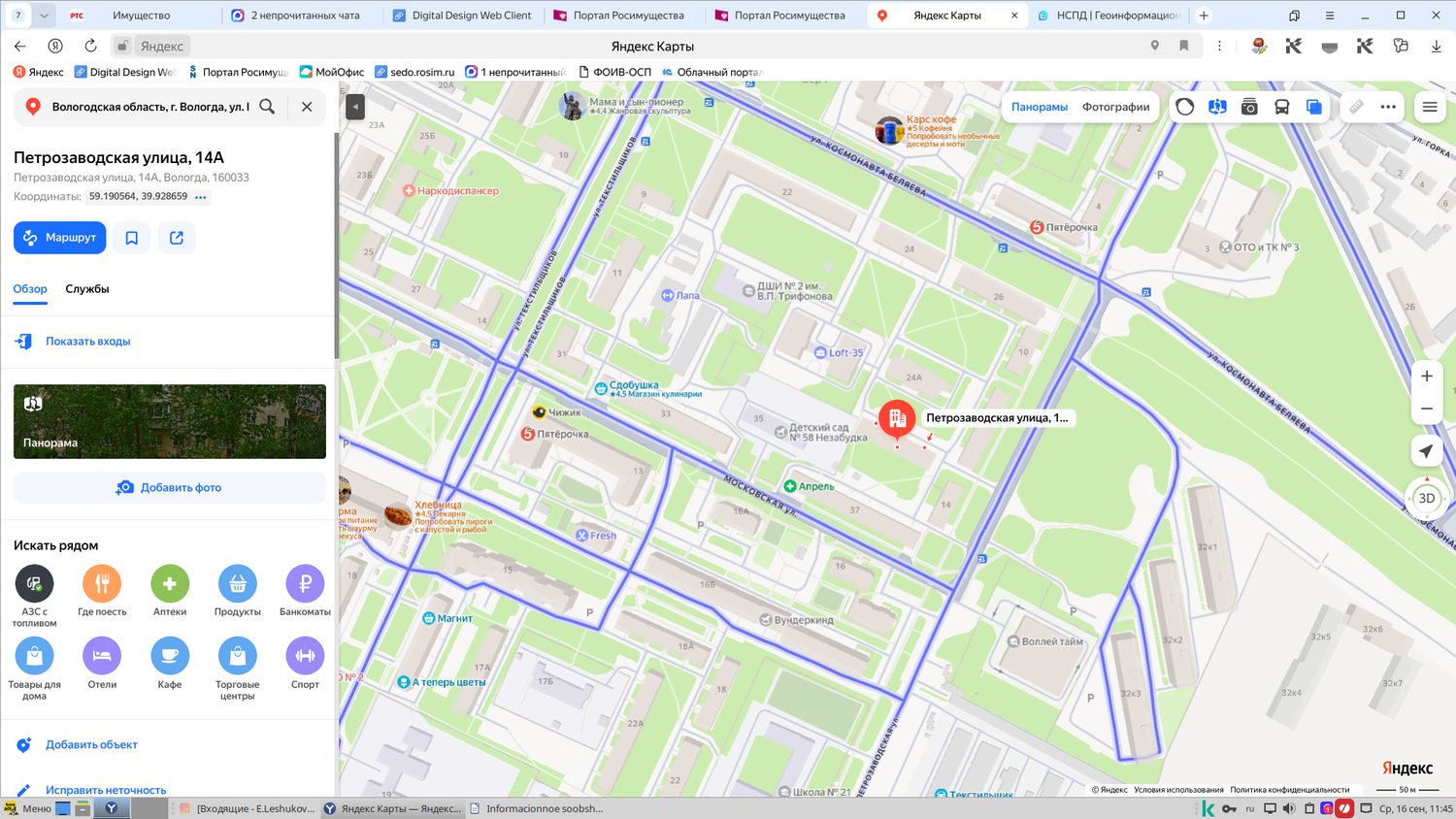Open the МойОфис bookmark

[332, 72]
